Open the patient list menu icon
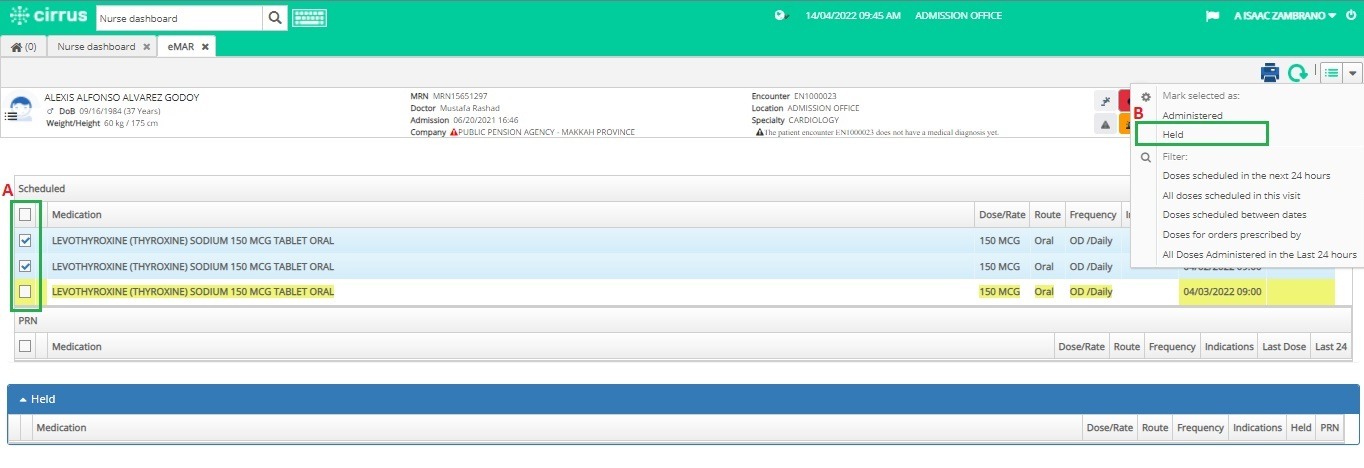The height and width of the screenshot is (468, 1364). click(10, 116)
